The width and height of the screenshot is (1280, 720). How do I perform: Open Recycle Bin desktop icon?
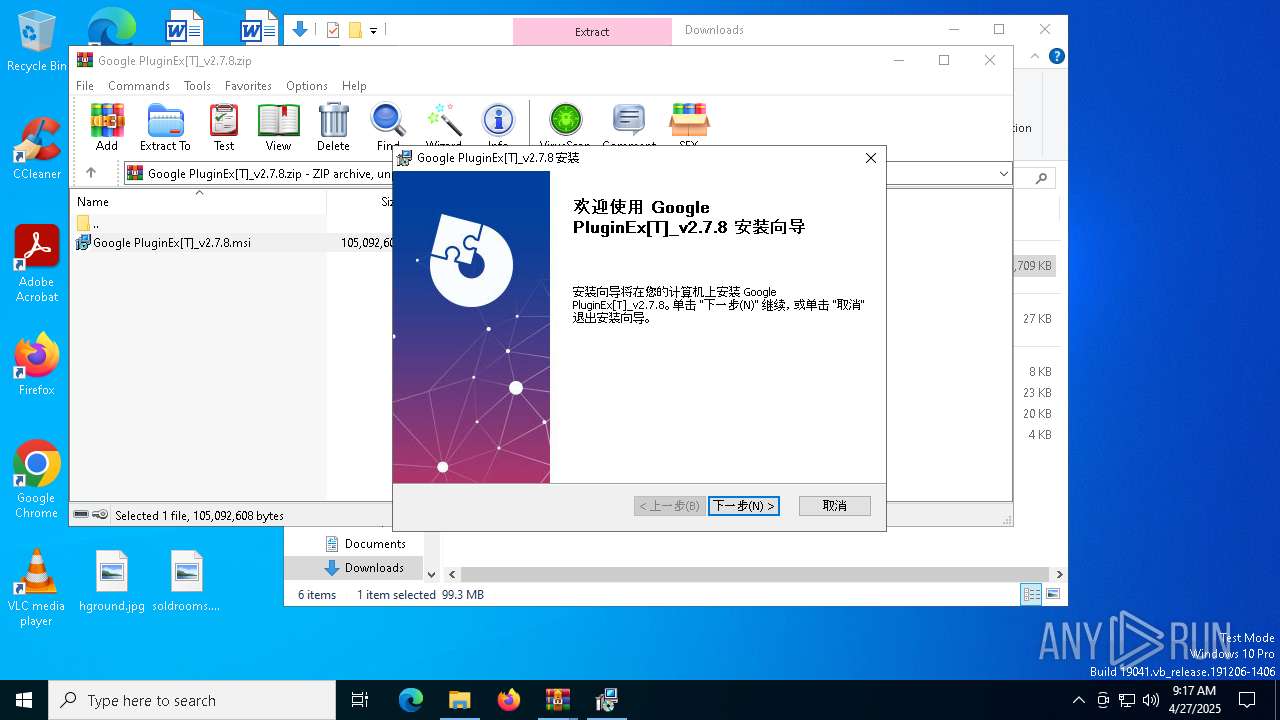pyautogui.click(x=37, y=42)
